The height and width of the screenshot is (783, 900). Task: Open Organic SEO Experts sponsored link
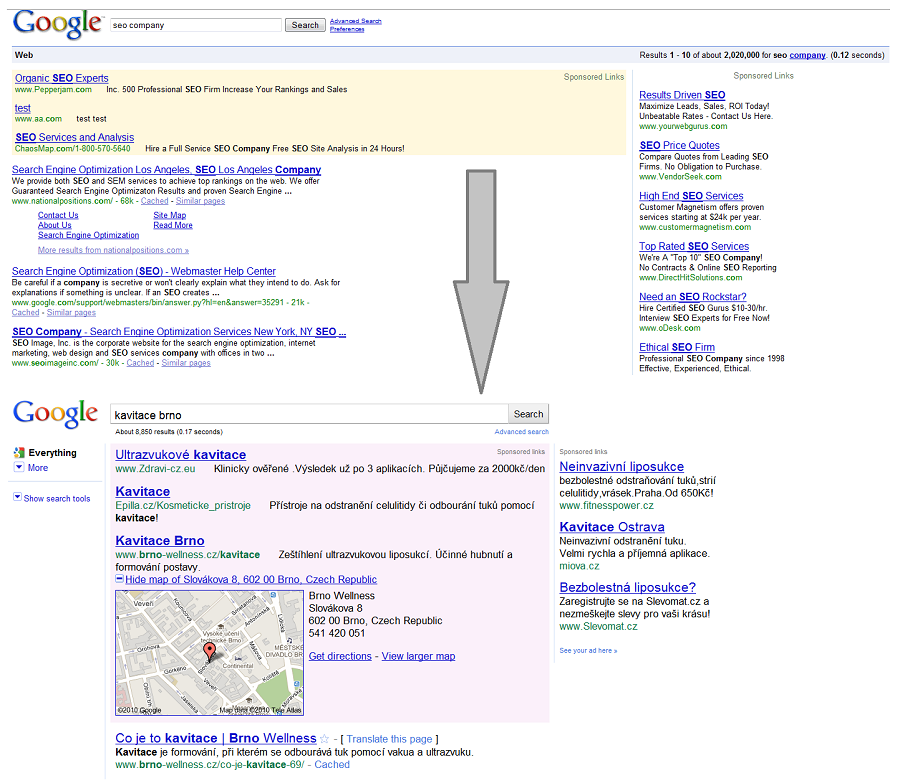point(61,78)
